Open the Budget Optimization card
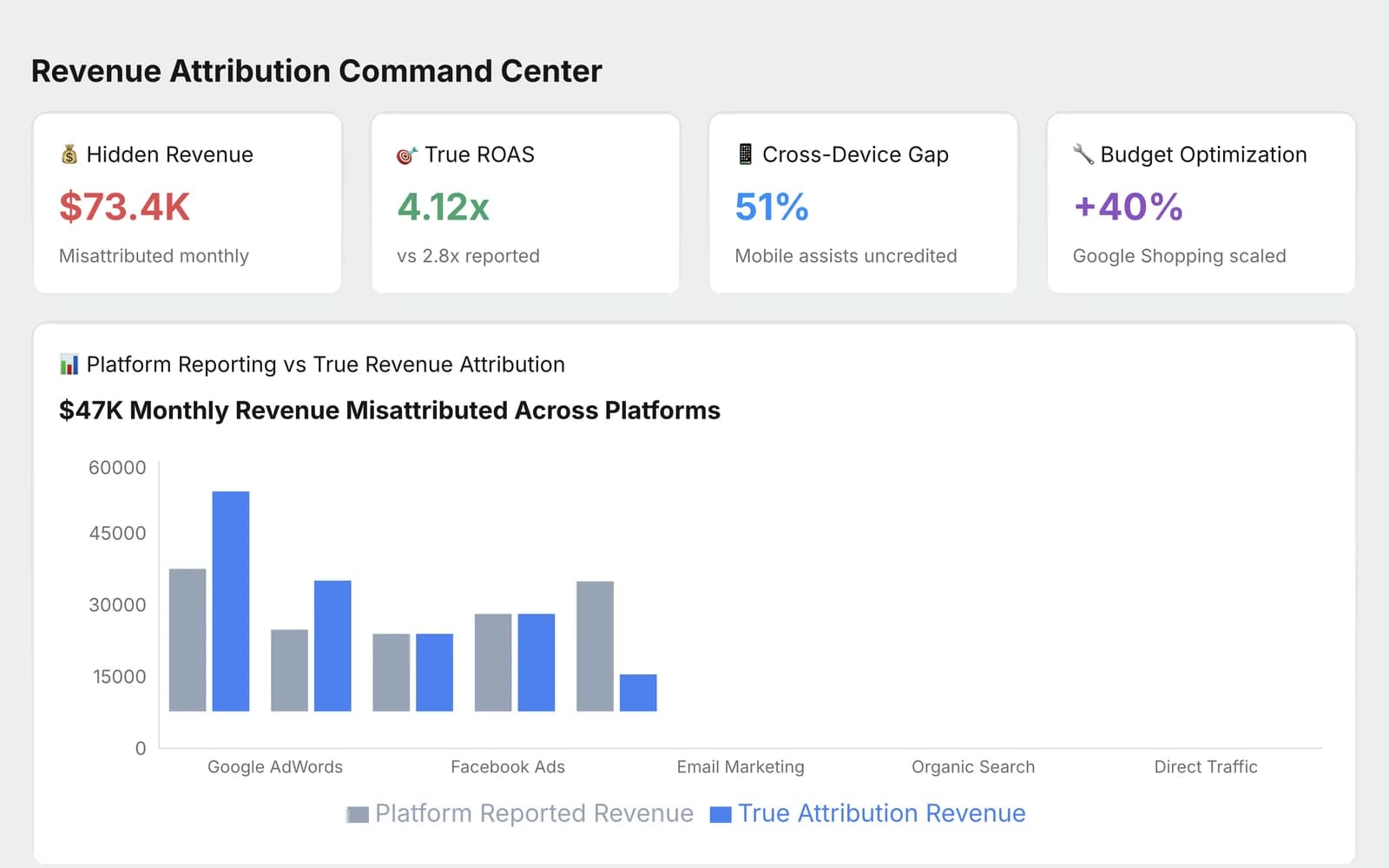Image resolution: width=1389 pixels, height=868 pixels. (x=1201, y=203)
